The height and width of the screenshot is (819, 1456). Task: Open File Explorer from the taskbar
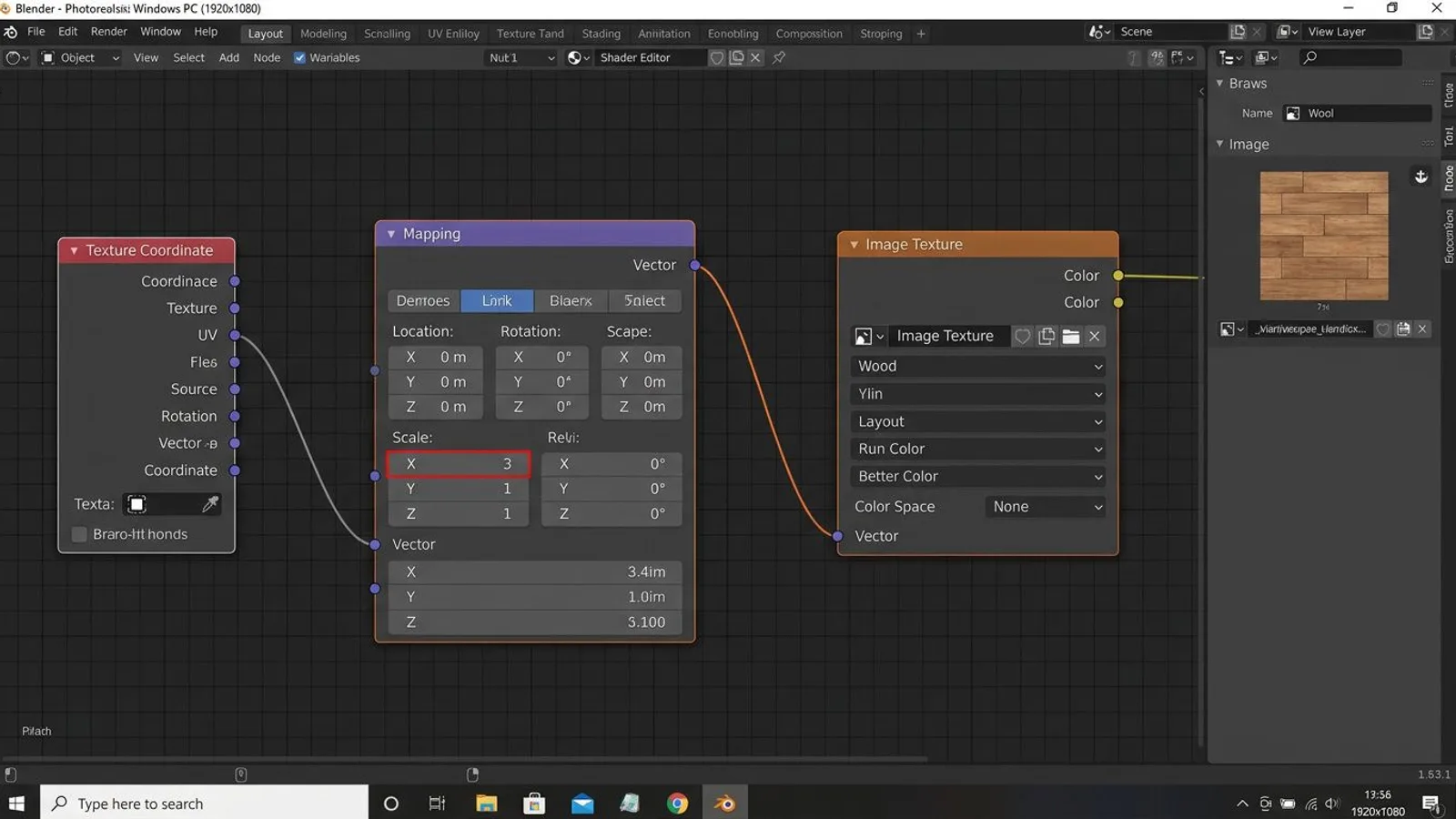click(487, 803)
